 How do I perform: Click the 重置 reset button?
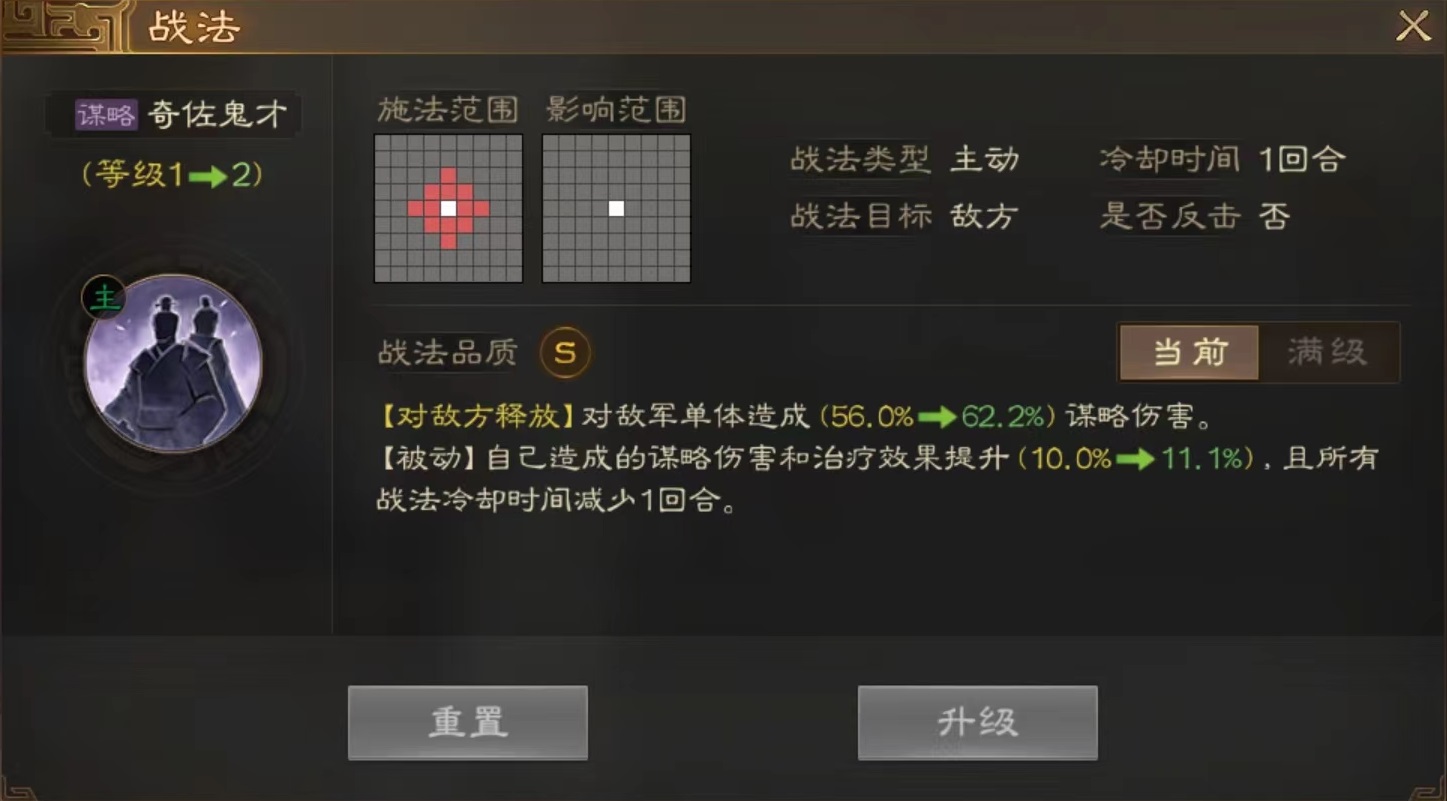click(467, 722)
